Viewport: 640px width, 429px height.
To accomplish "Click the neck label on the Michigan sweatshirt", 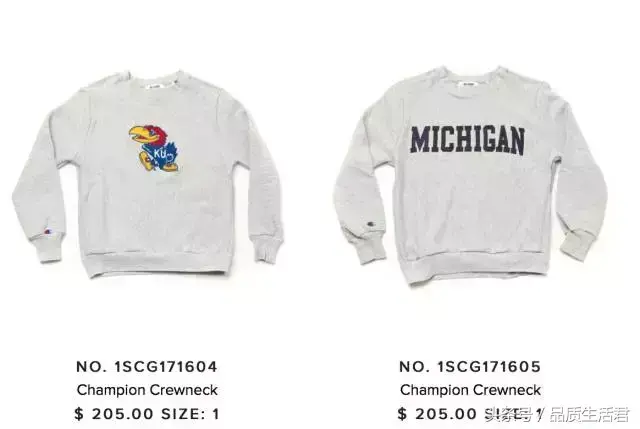I will click(468, 84).
